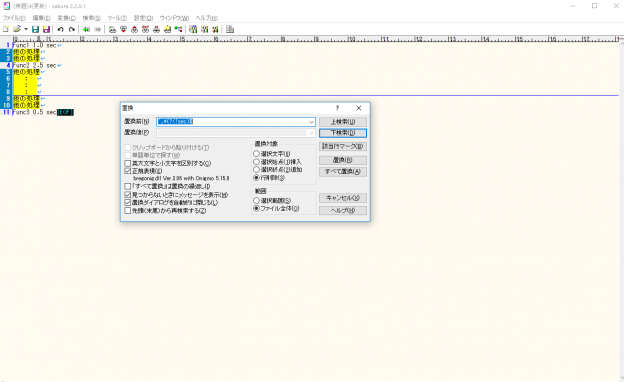Select the 選択終点へ追加 radio button

click(x=257, y=170)
